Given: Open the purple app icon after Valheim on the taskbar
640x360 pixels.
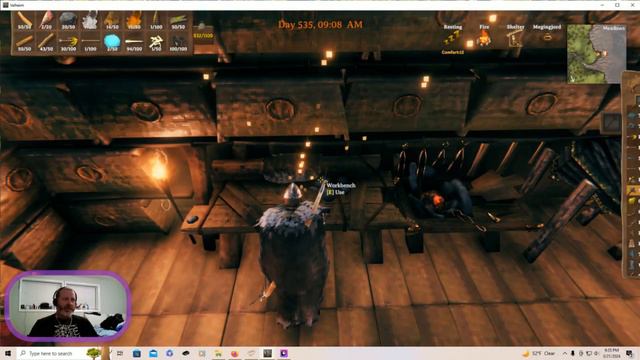Looking at the screenshot, I should click(x=284, y=353).
